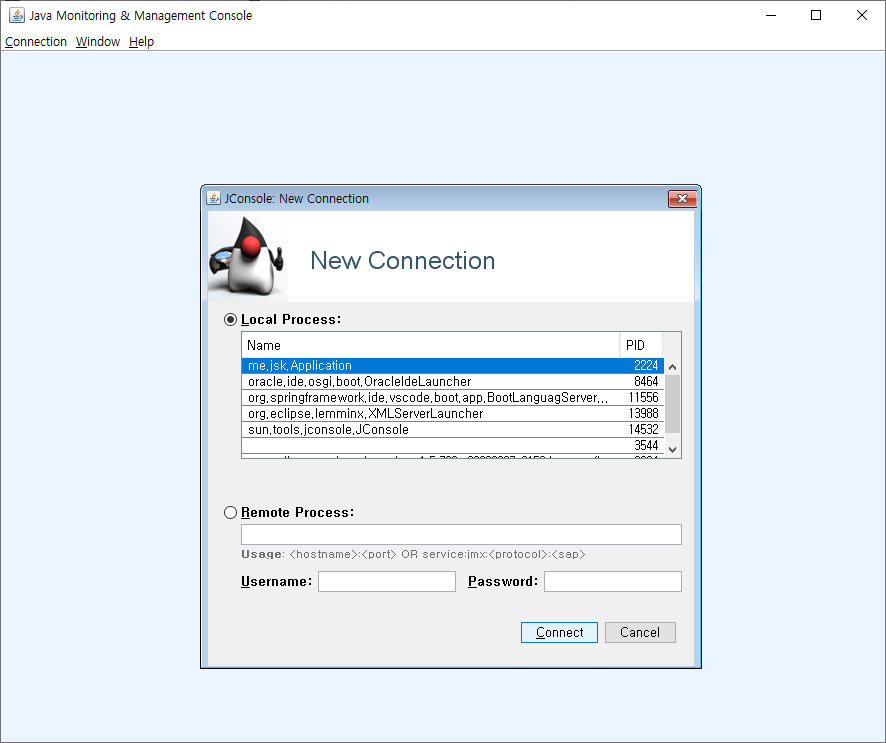Maximize the Java Monitoring Console window
Viewport: 886px width, 743px height.
[816, 15]
